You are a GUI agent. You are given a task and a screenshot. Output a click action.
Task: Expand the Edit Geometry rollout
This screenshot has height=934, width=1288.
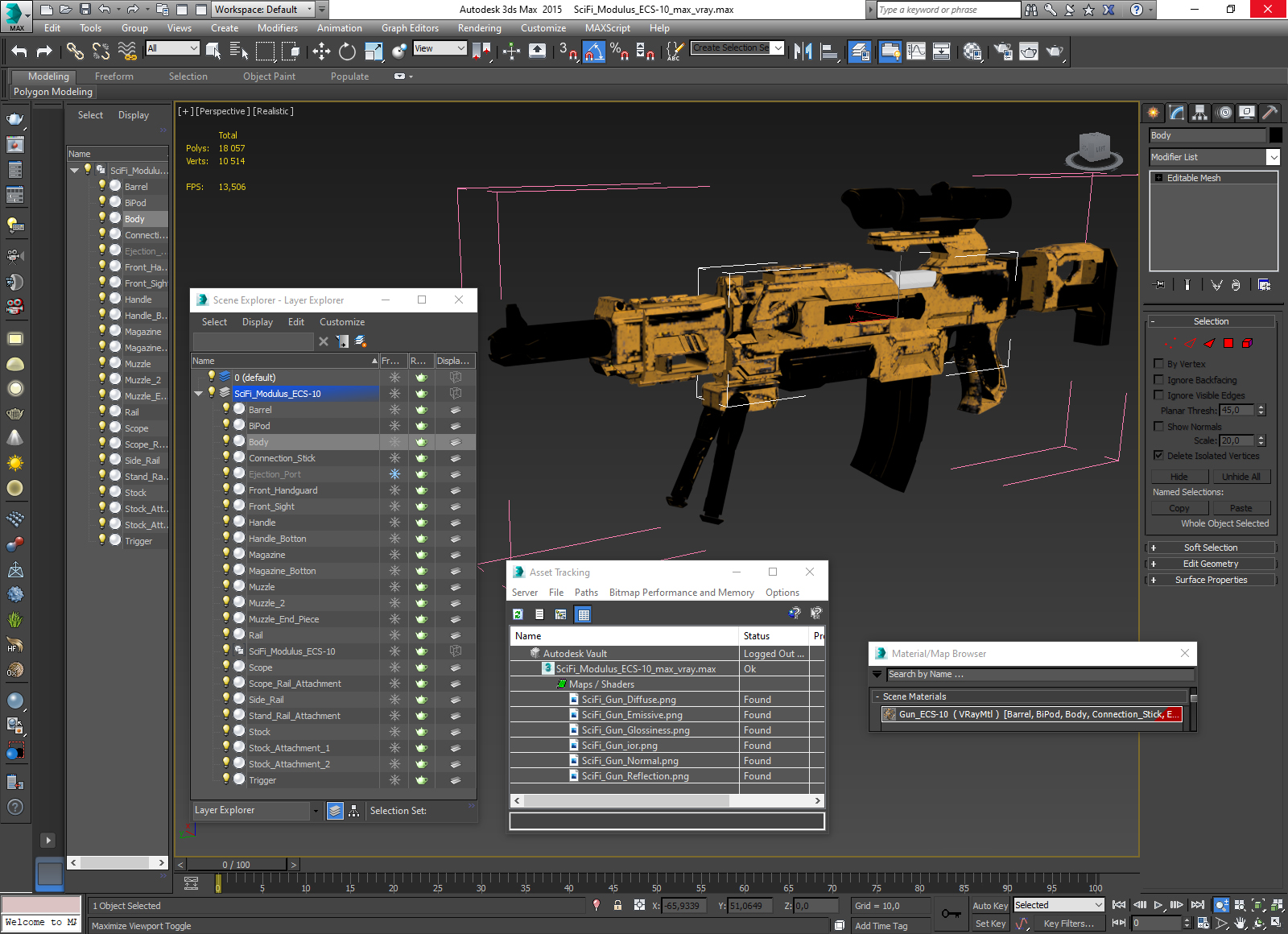[x=1211, y=564]
